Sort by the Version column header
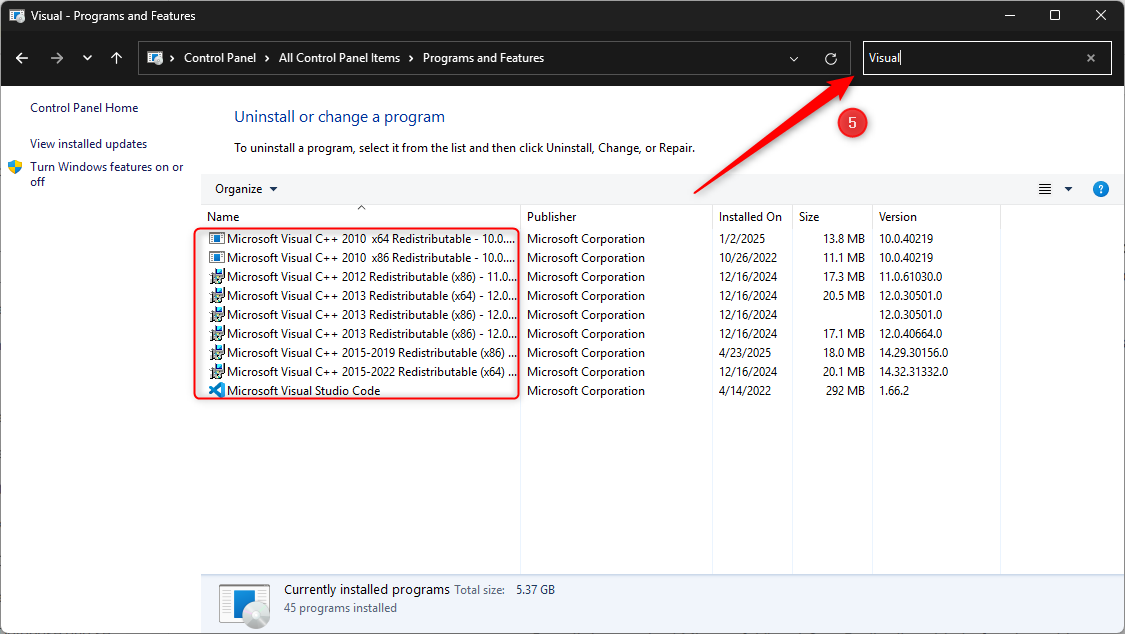 pyautogui.click(x=936, y=217)
